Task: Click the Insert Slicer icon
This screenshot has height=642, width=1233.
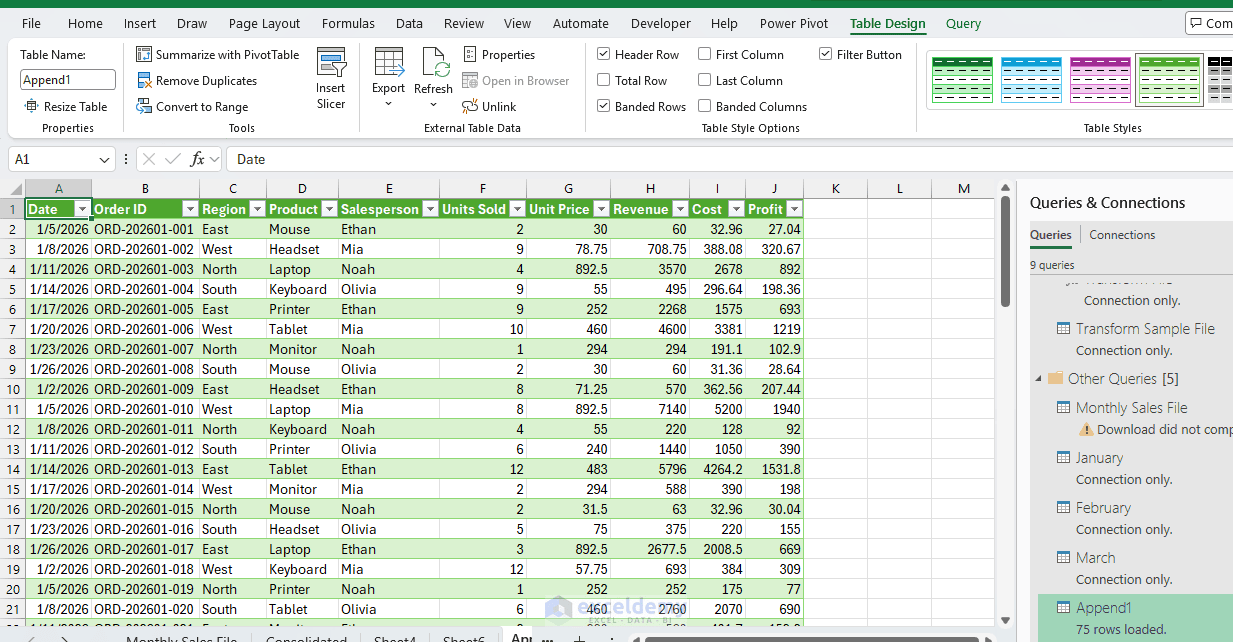Action: click(x=331, y=63)
